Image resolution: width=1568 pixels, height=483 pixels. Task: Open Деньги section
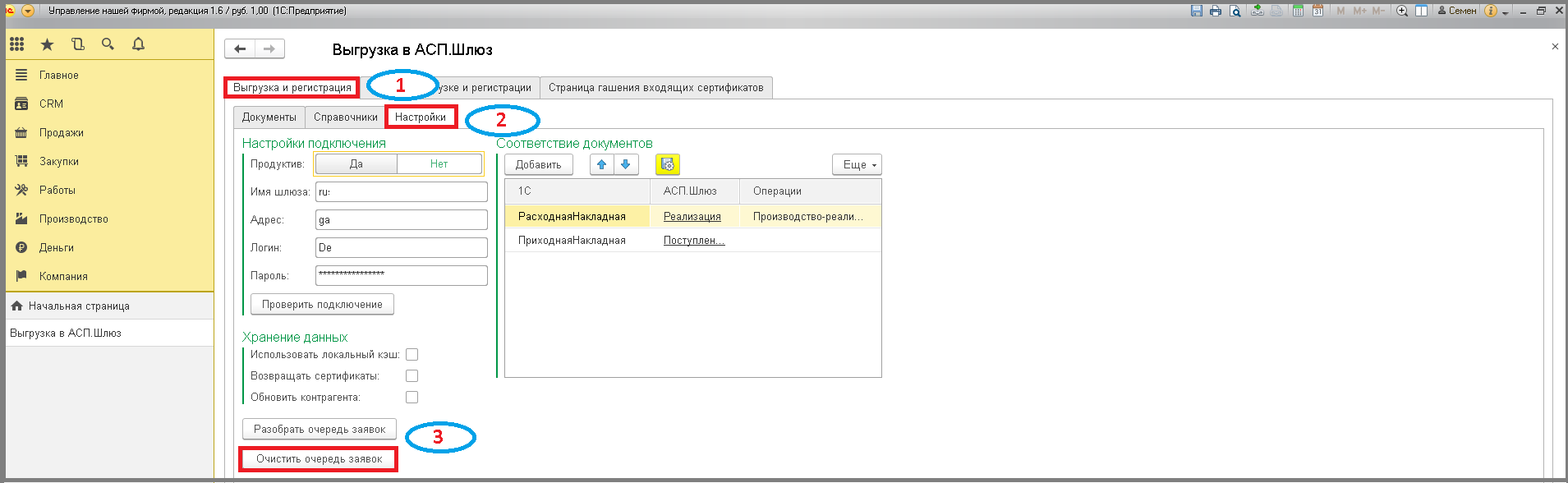point(109,247)
